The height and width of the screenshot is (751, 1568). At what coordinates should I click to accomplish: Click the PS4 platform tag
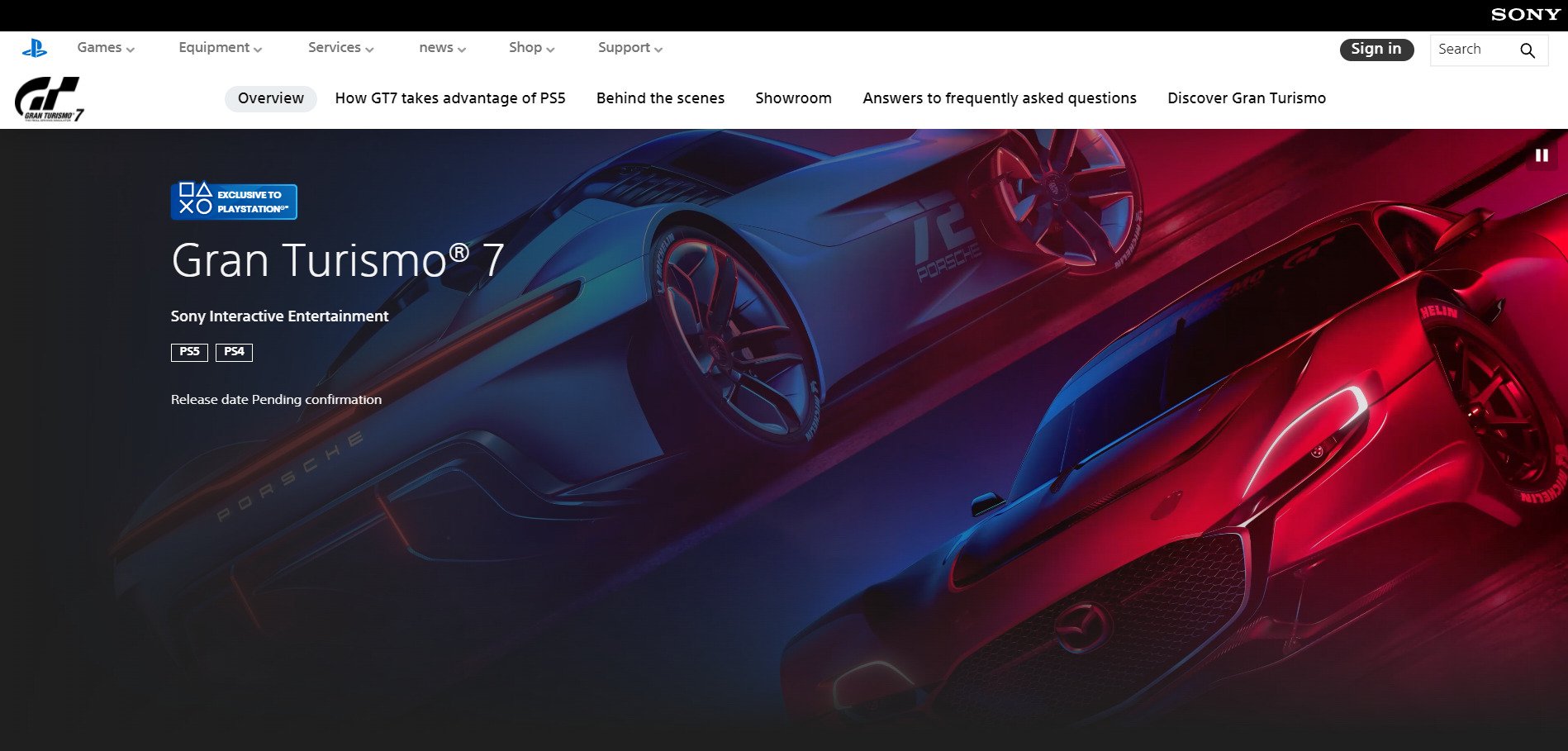pos(234,352)
